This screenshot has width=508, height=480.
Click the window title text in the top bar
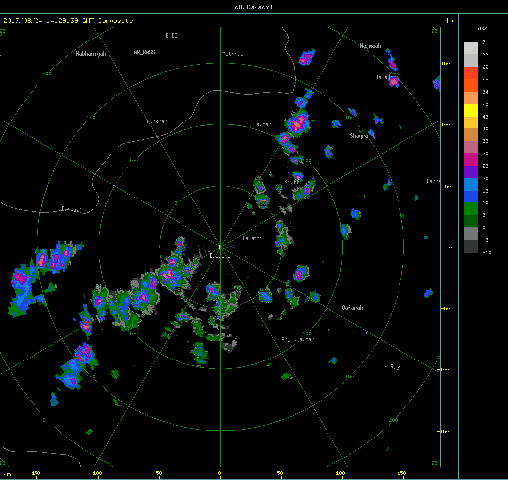pyautogui.click(x=253, y=7)
